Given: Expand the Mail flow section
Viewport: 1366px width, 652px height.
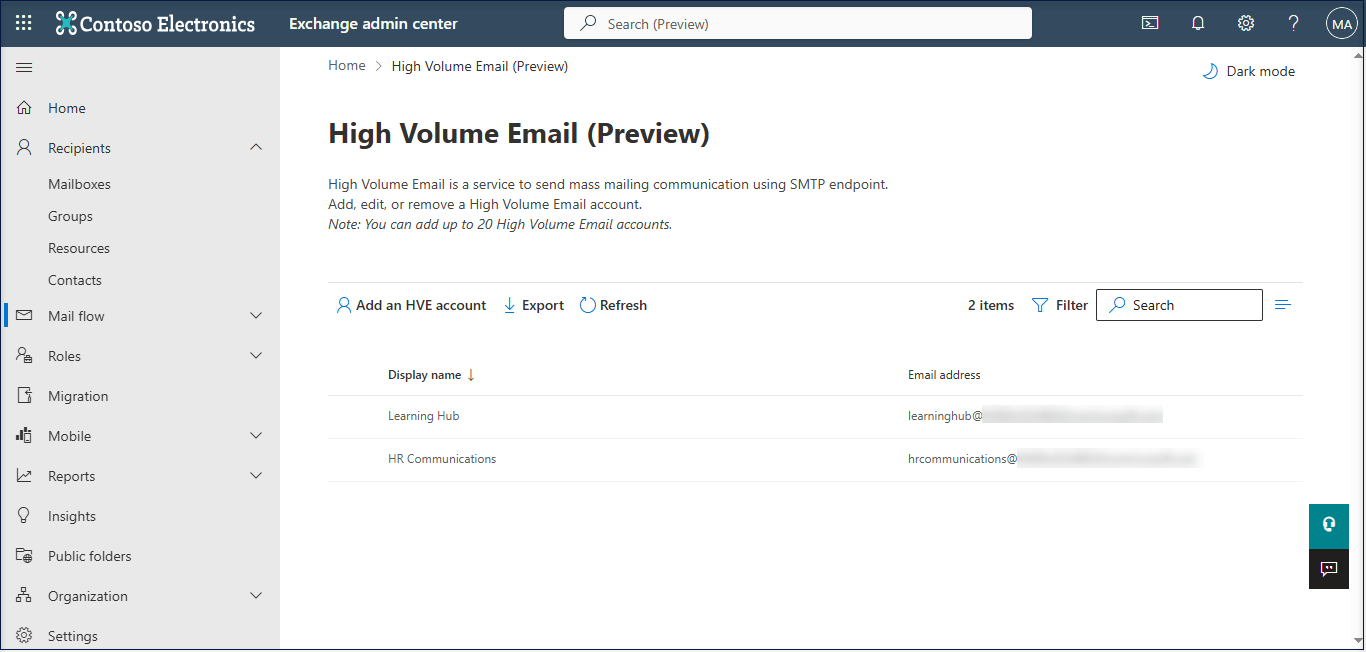Looking at the screenshot, I should (x=256, y=315).
